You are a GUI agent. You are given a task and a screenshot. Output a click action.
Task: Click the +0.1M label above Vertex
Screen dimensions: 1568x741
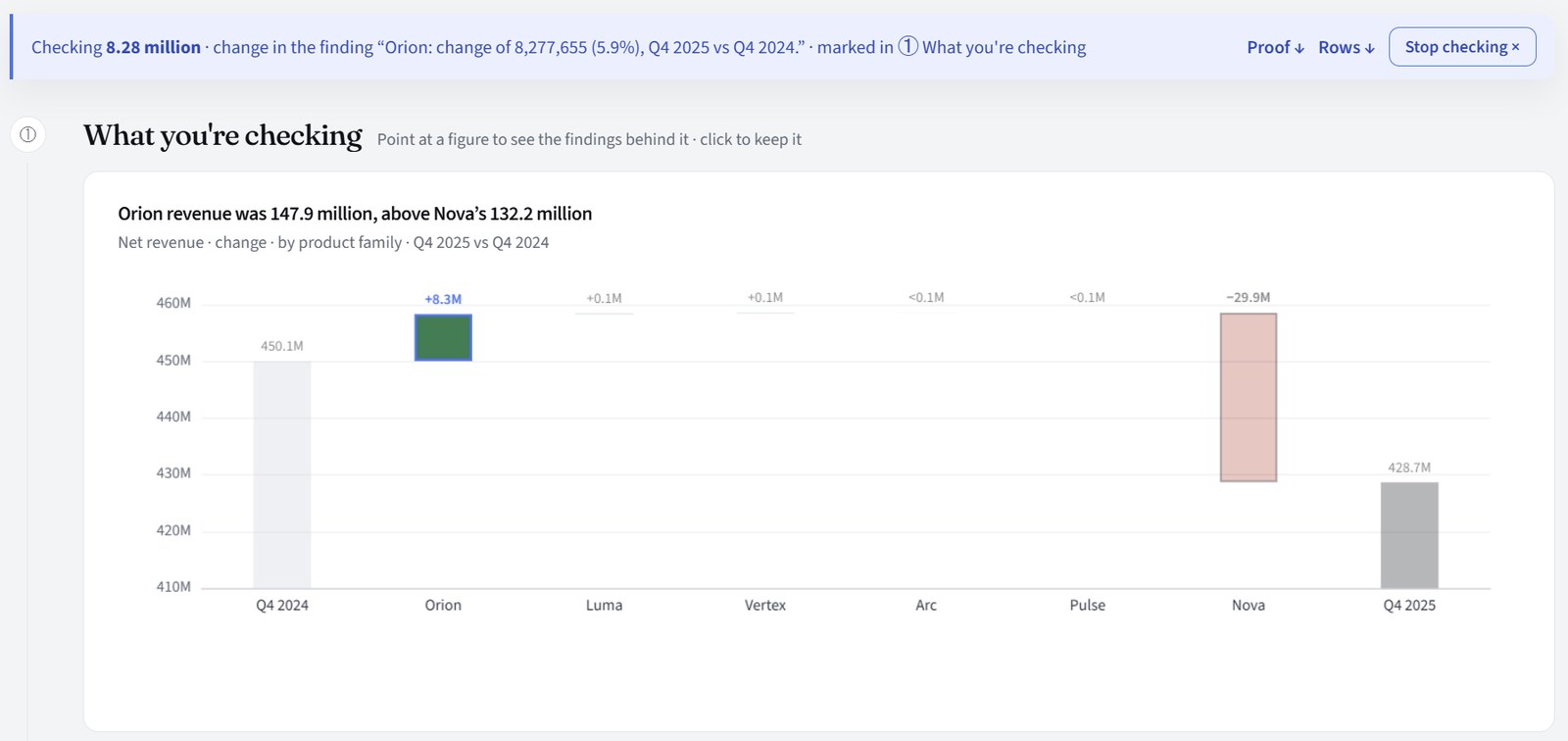coord(765,297)
